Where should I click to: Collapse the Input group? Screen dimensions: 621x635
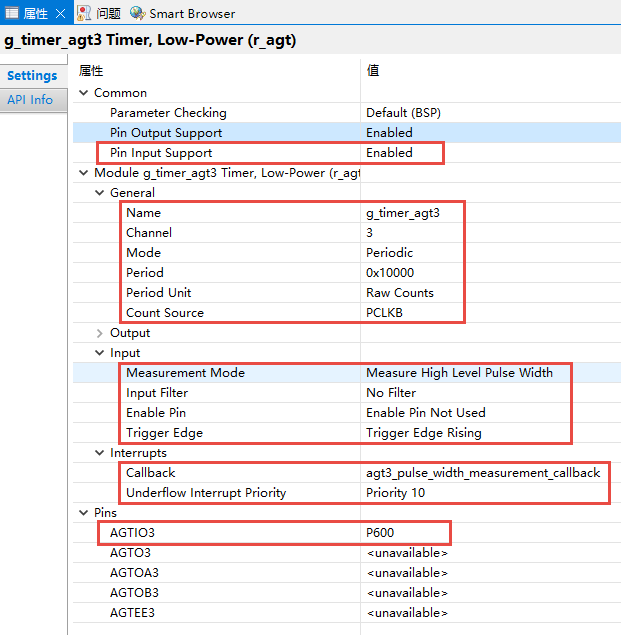(x=100, y=353)
